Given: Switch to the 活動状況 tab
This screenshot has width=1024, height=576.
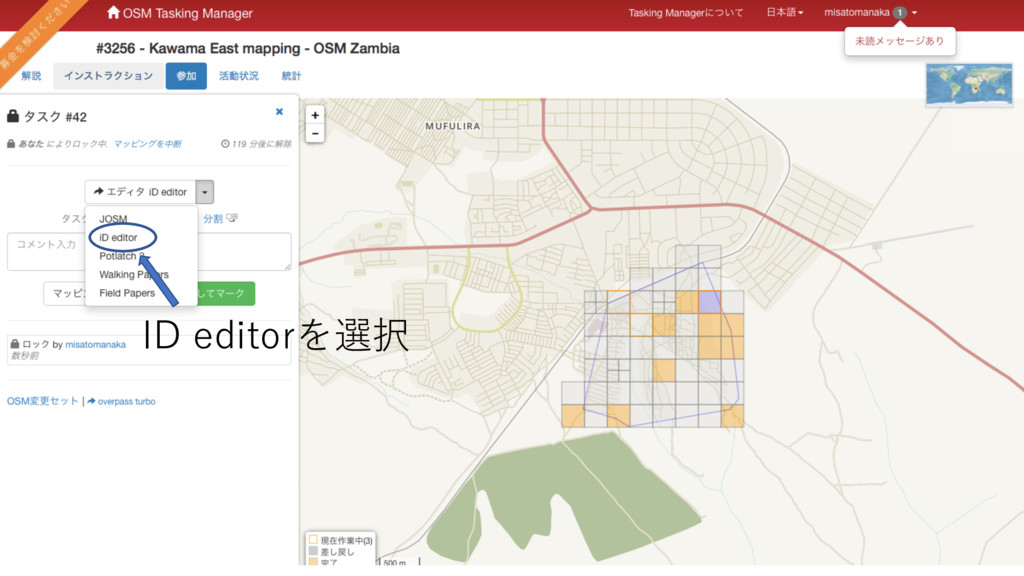Looking at the screenshot, I should point(238,76).
